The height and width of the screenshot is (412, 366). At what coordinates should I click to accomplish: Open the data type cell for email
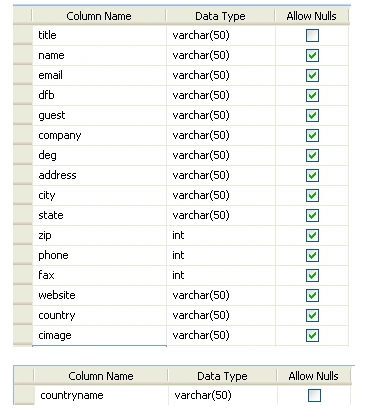click(x=221, y=75)
